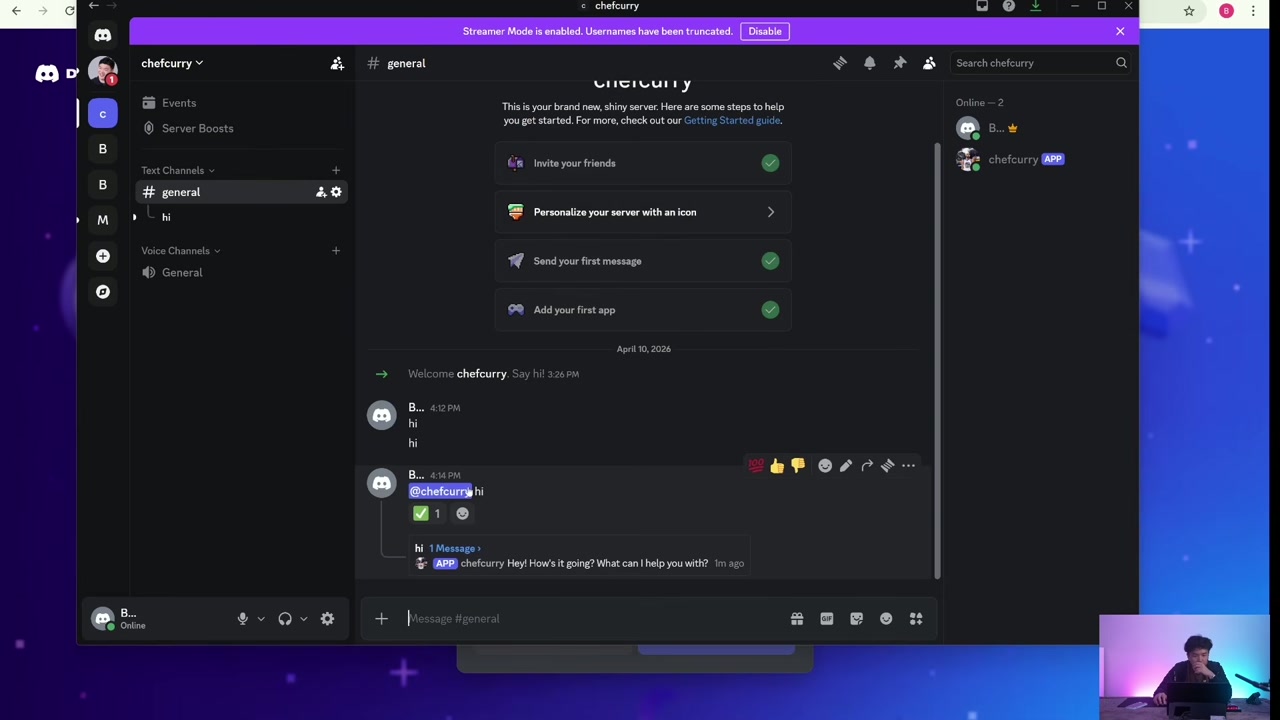Open the sticker picker
1280x720 pixels.
(x=856, y=619)
